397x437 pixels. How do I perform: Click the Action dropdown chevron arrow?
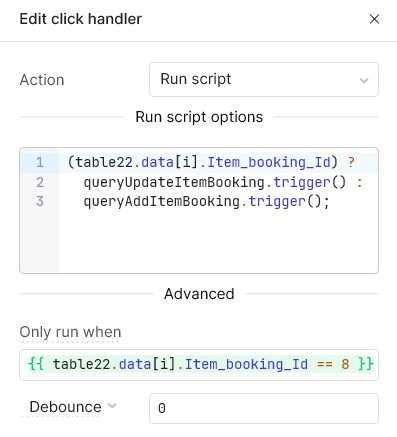point(364,80)
